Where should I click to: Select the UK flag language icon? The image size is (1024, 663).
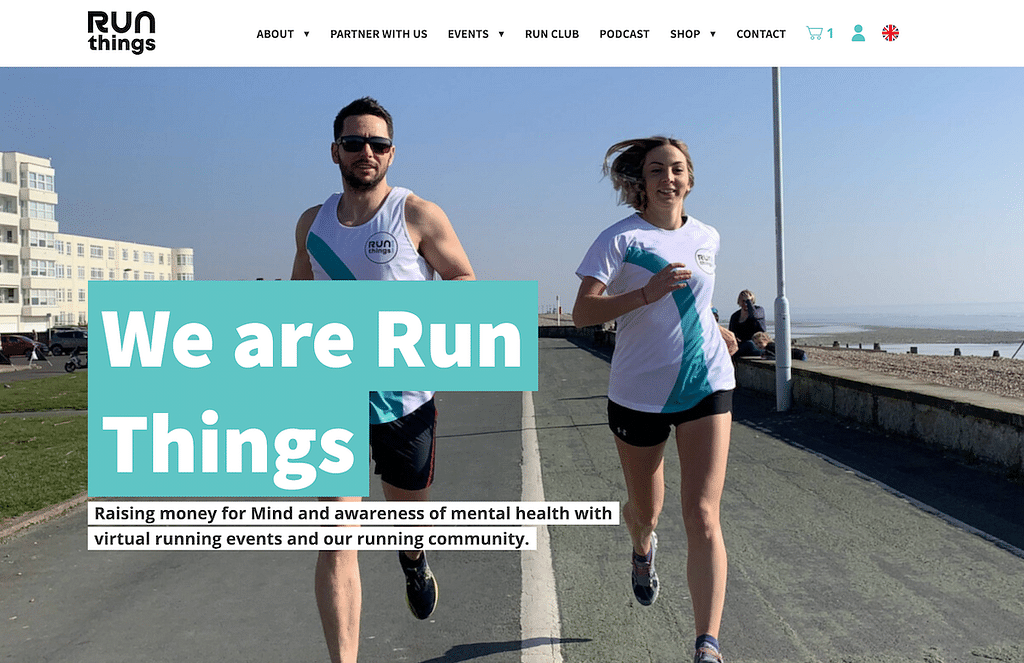890,33
